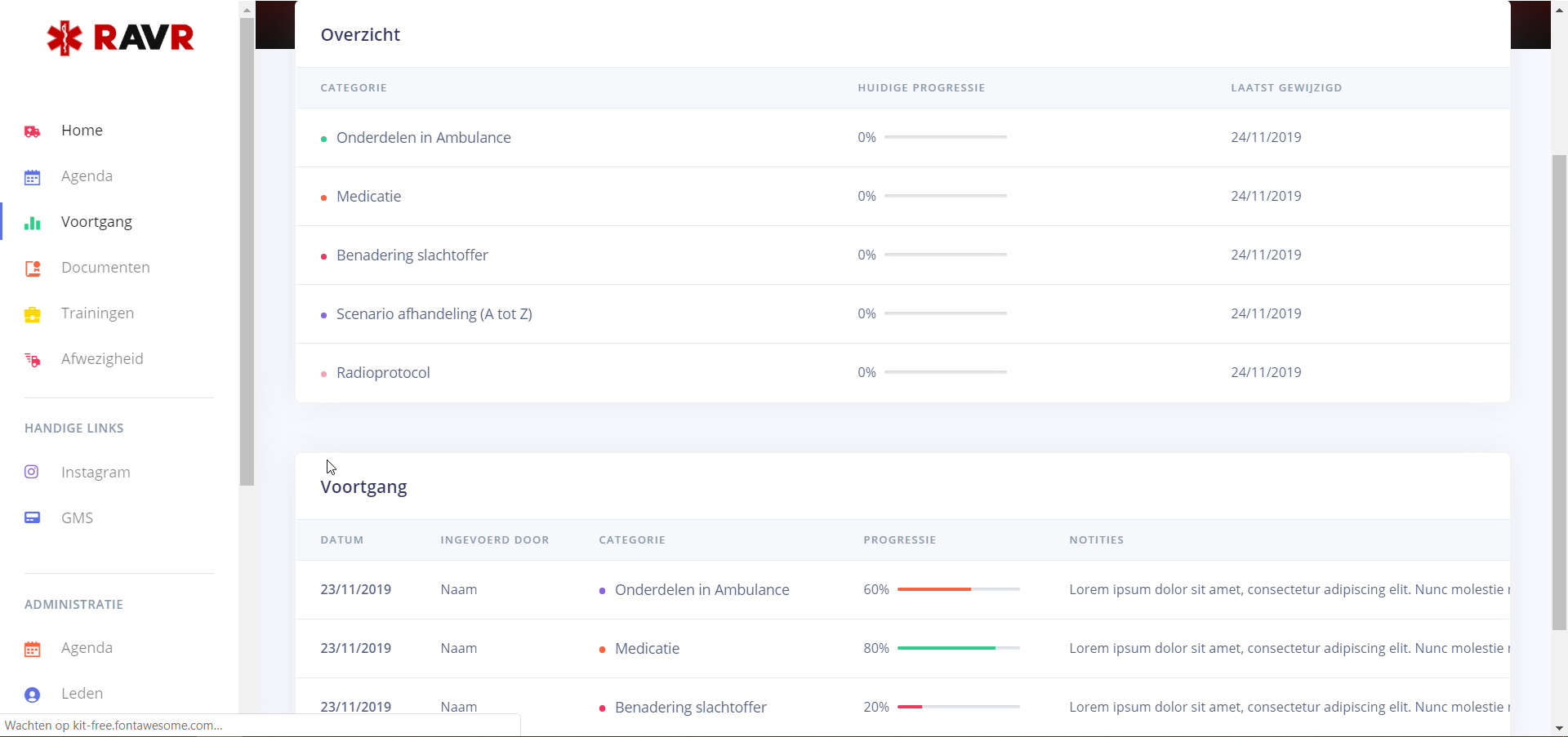Image resolution: width=1568 pixels, height=737 pixels.
Task: Click the main page vertical scrollbar
Action: [x=1559, y=392]
